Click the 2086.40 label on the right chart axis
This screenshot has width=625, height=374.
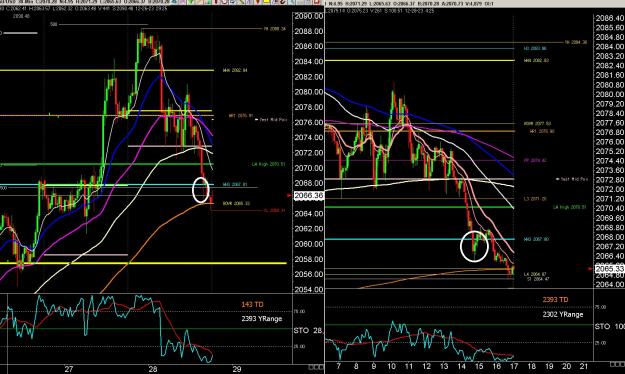tap(610, 18)
